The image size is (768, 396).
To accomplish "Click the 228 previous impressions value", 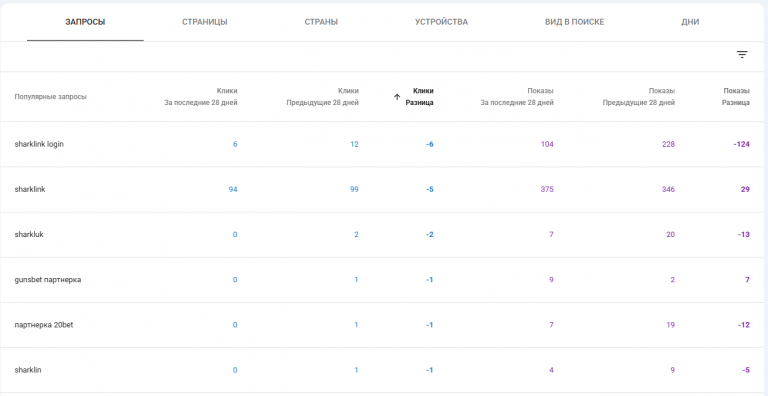I will pos(668,144).
